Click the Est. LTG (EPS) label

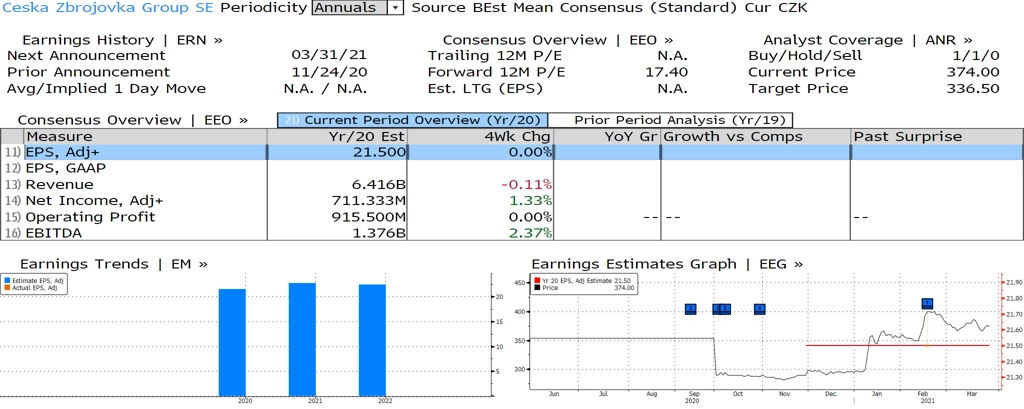[485, 88]
